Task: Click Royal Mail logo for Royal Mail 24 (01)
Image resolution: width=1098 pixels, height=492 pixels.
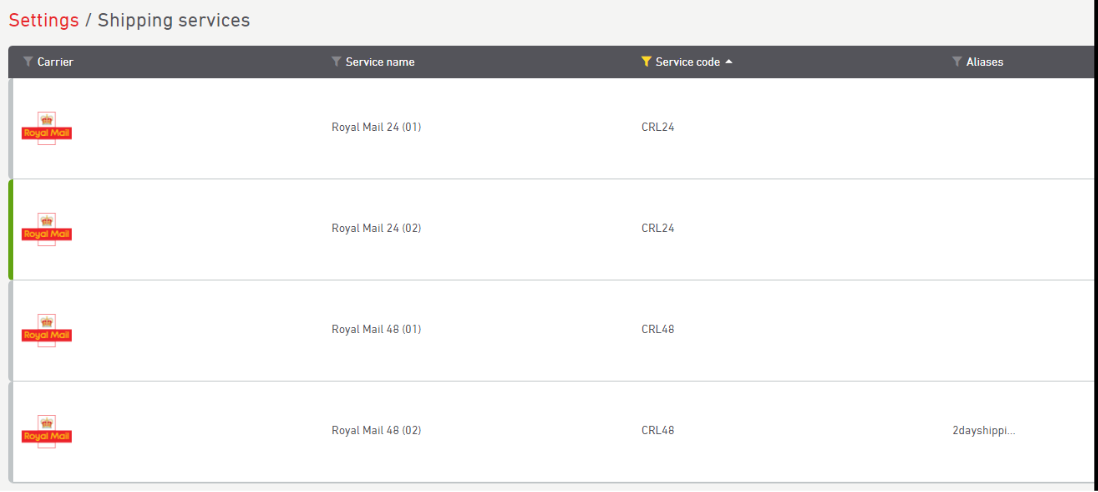Action: click(x=46, y=129)
